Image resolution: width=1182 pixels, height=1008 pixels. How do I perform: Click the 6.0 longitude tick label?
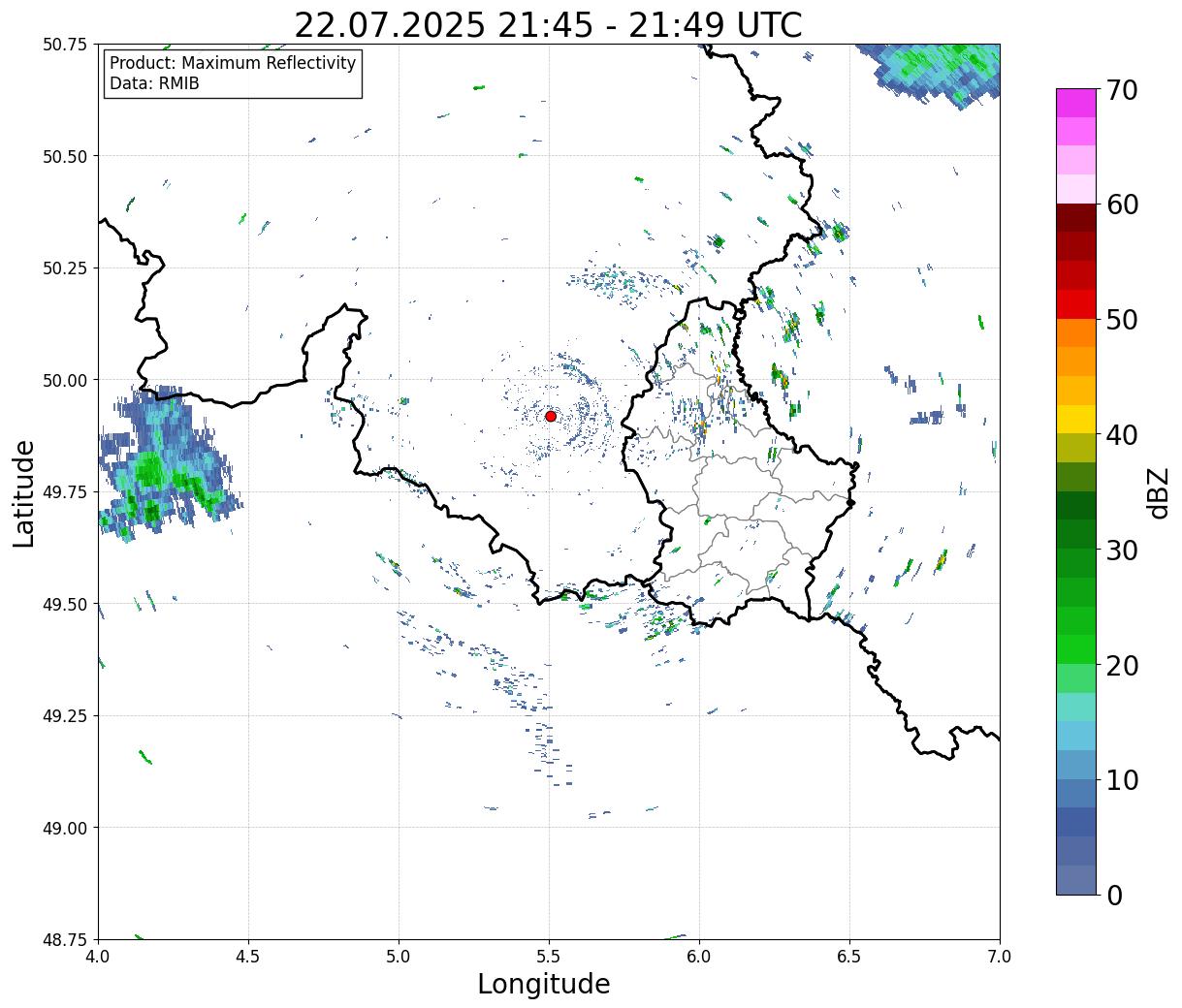pyautogui.click(x=699, y=957)
